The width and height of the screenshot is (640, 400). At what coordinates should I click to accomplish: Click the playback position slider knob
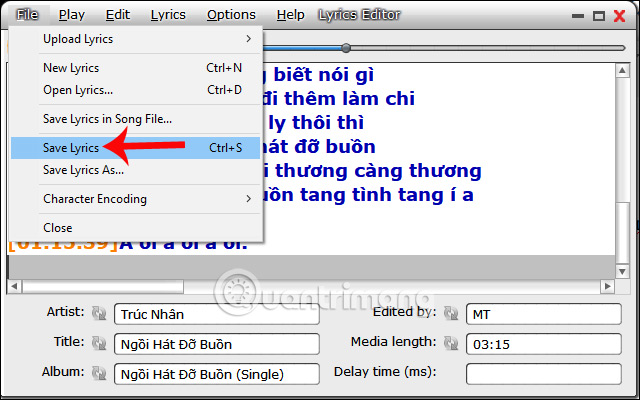pyautogui.click(x=346, y=48)
